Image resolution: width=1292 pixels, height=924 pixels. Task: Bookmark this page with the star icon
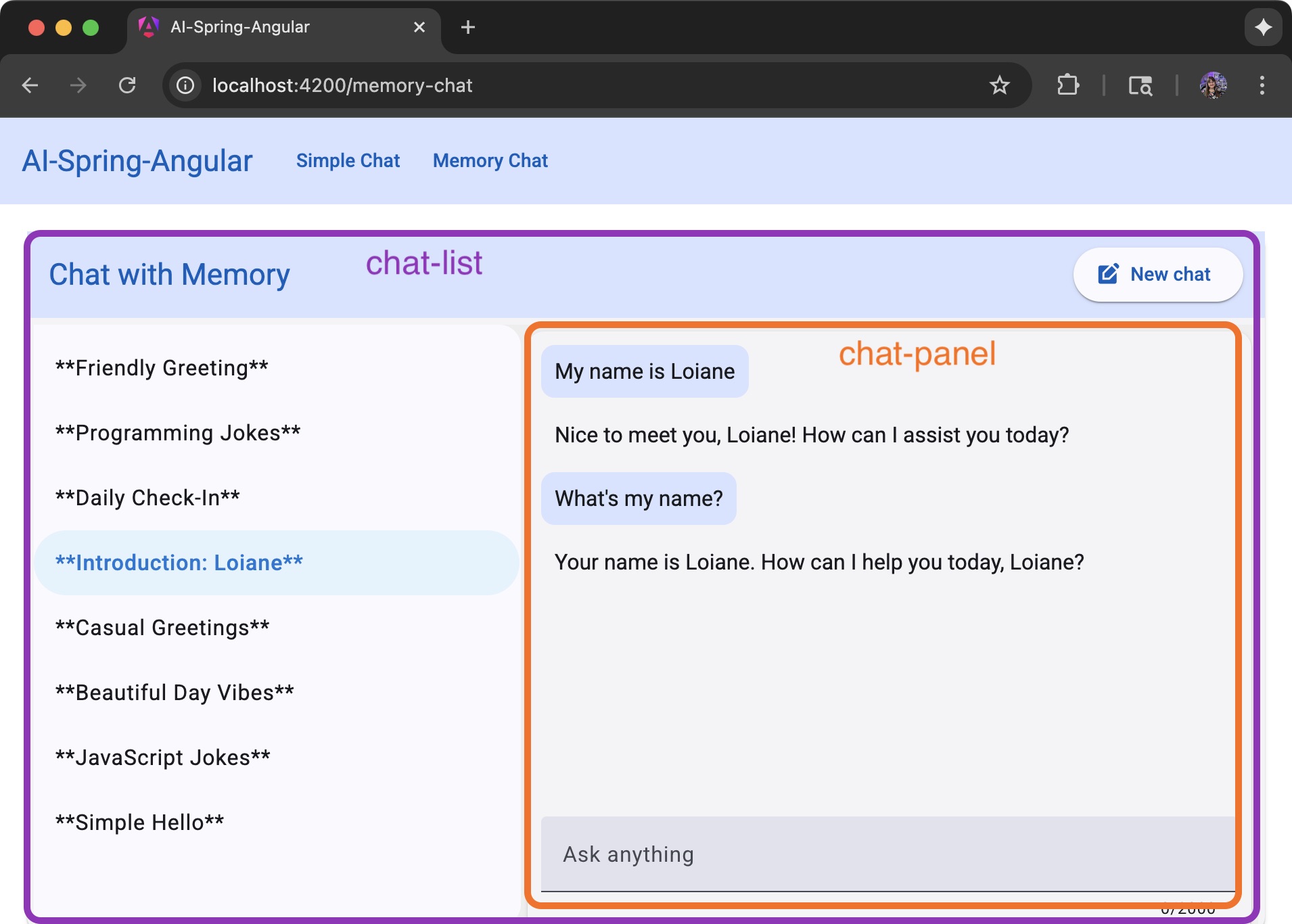click(999, 85)
